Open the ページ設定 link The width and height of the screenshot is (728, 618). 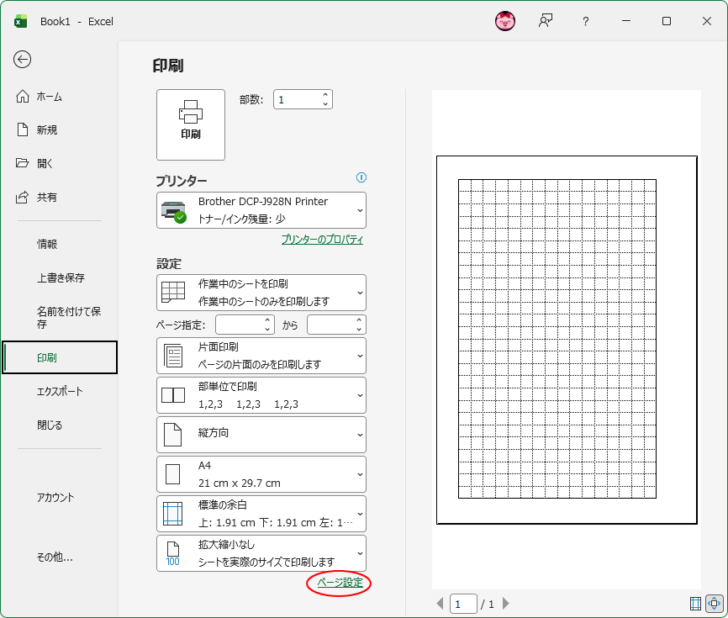(x=339, y=583)
